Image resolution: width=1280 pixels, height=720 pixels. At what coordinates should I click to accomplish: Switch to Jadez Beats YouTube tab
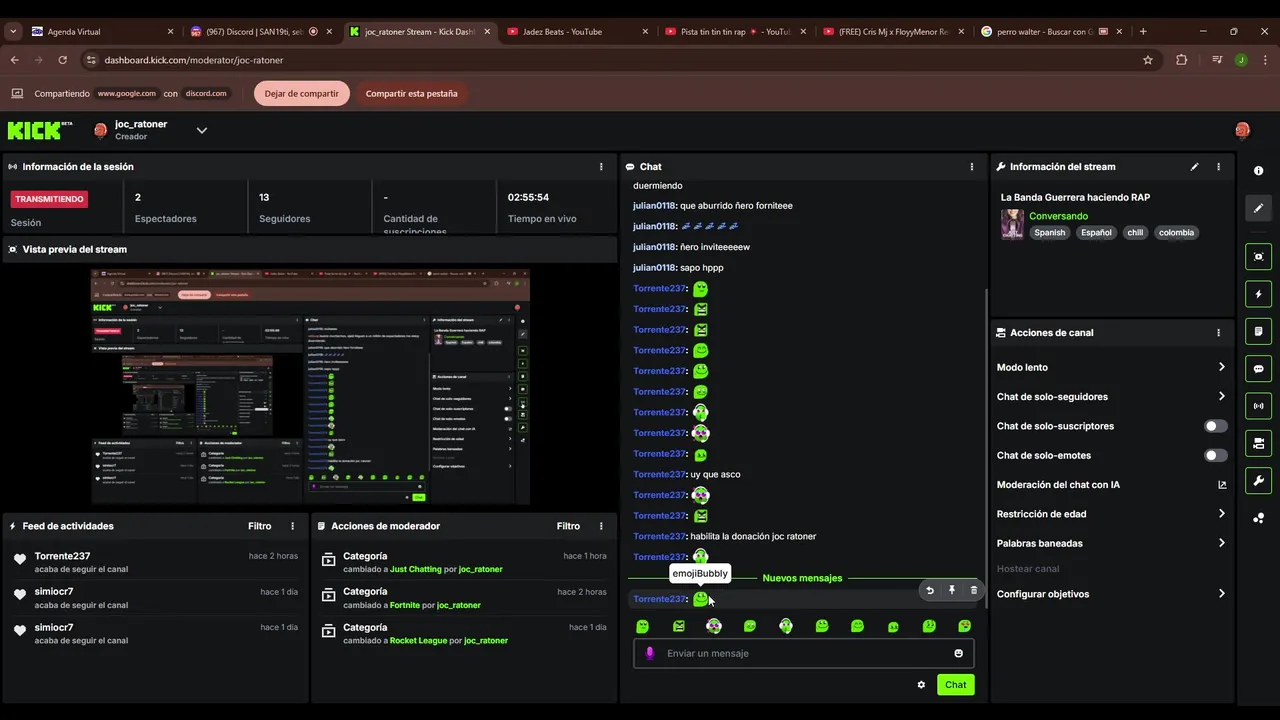[x=577, y=32]
